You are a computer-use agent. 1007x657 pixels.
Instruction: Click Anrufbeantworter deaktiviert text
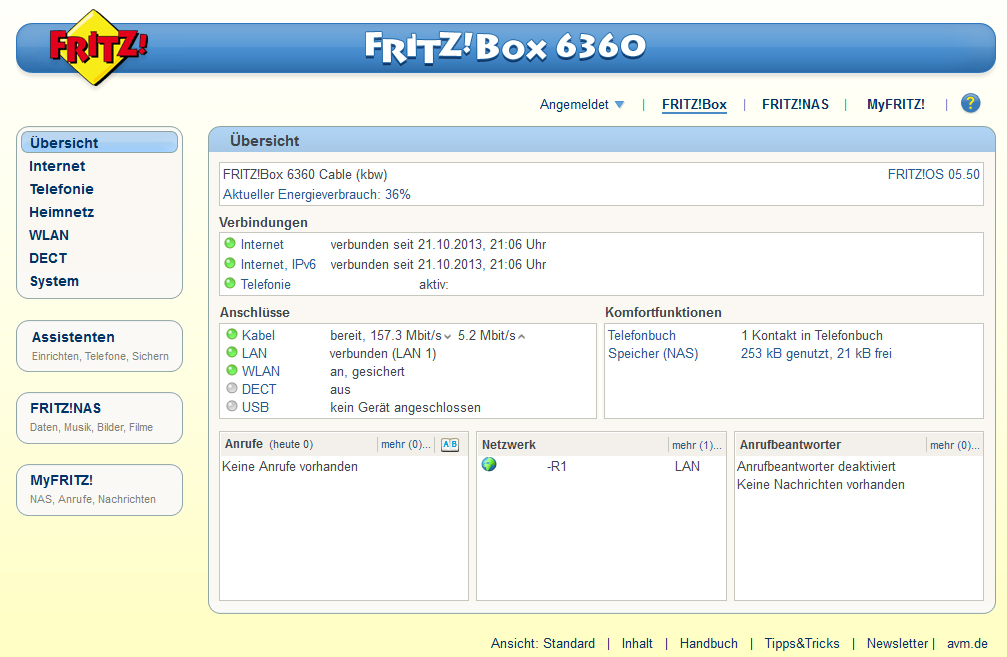pyautogui.click(x=816, y=466)
